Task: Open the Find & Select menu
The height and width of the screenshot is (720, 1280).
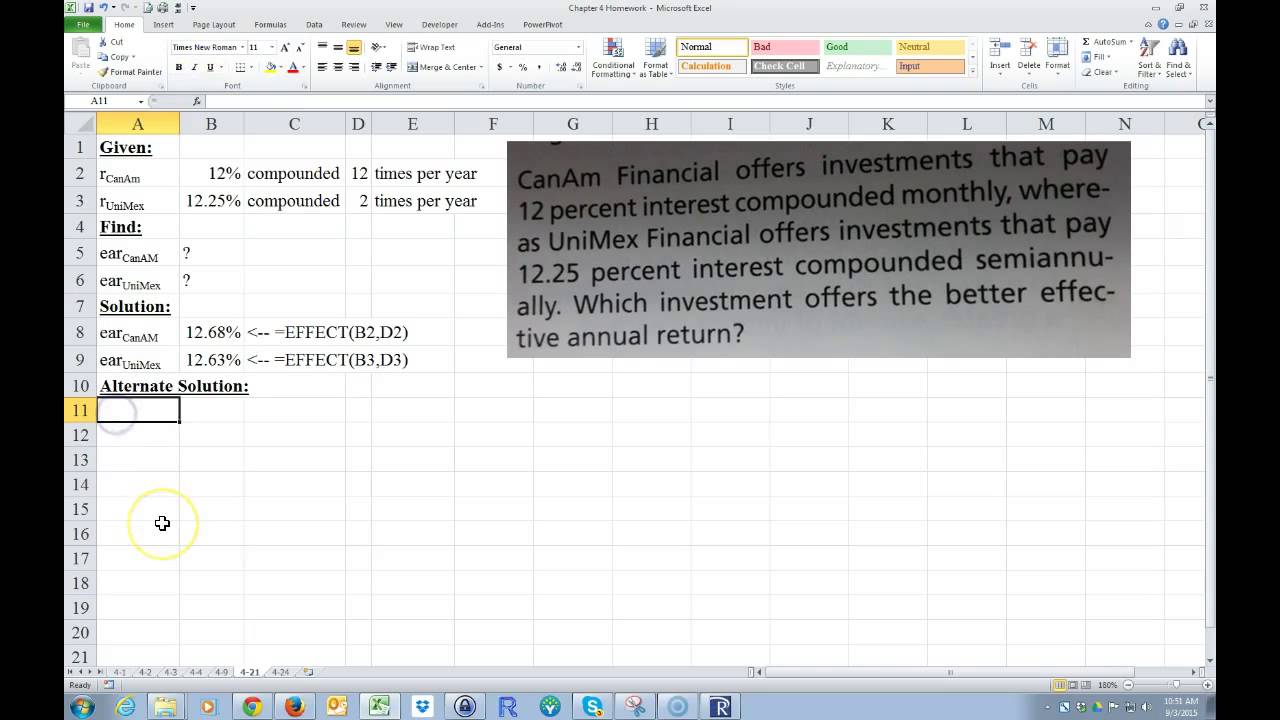Action: click(x=1178, y=58)
